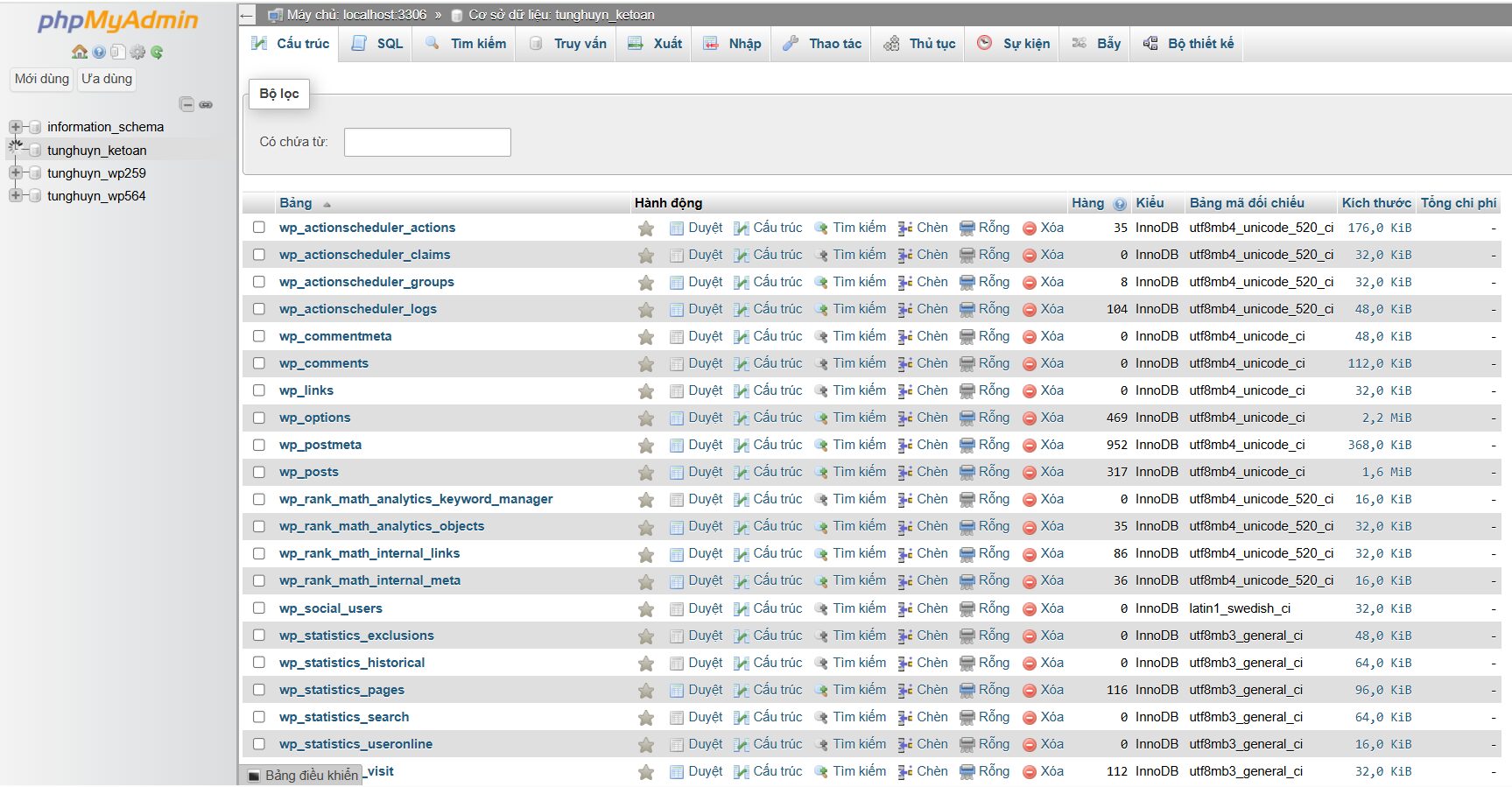Expand the tunghuyn_wp564 database node
Screen dimensions: 1512x787
click(x=16, y=196)
